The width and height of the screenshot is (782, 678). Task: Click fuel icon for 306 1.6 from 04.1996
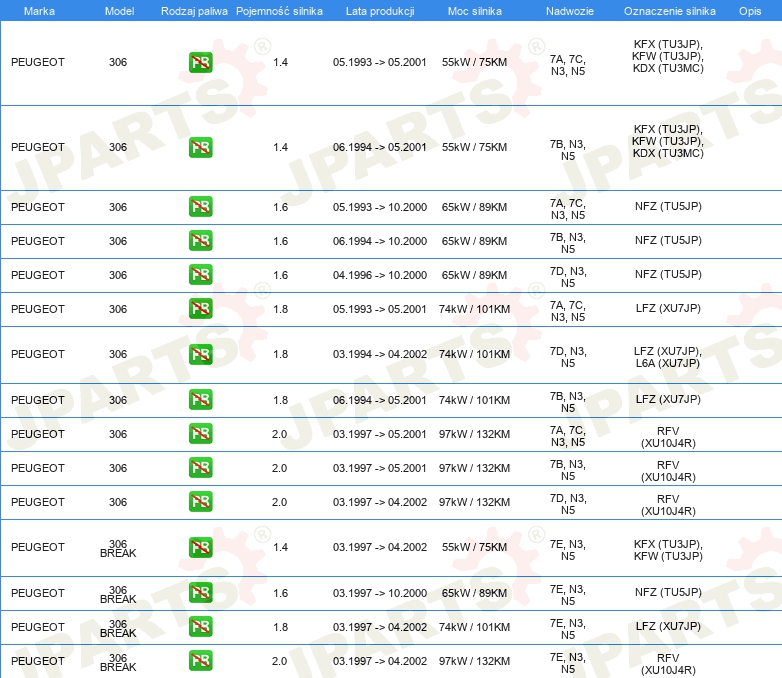click(200, 275)
